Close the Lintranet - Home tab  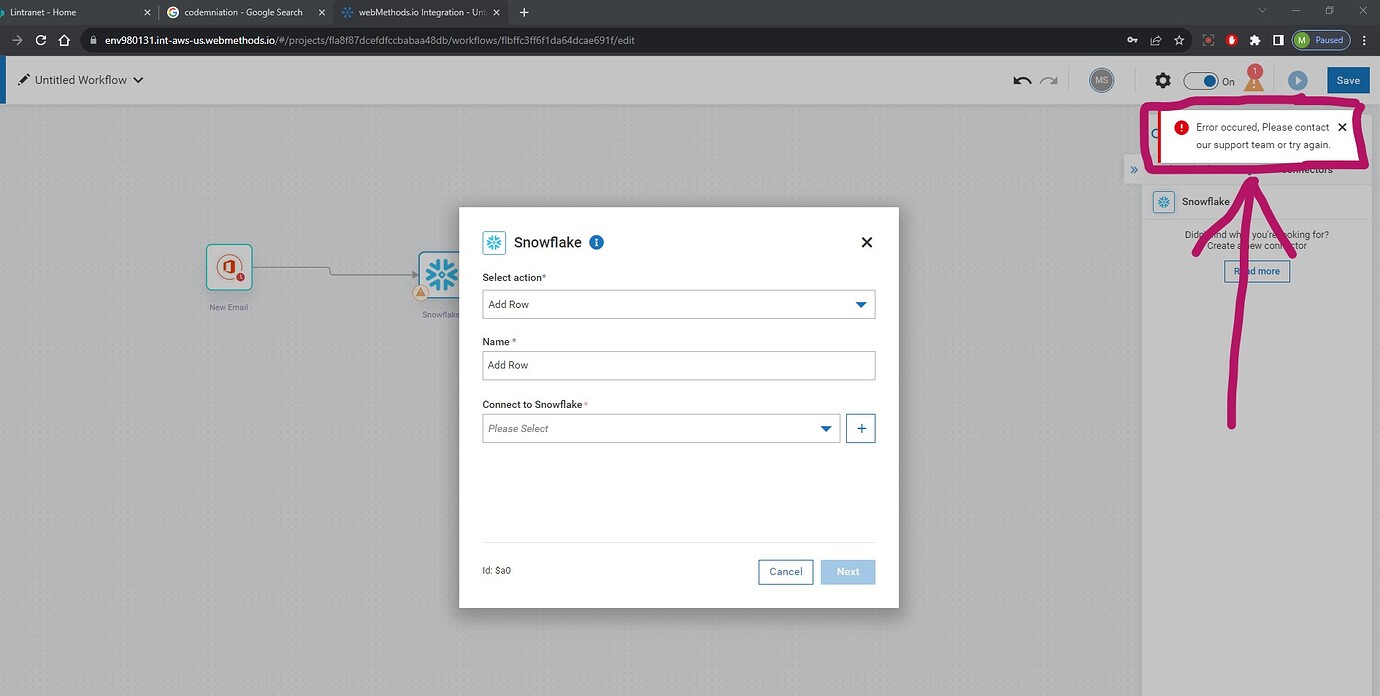coord(148,12)
